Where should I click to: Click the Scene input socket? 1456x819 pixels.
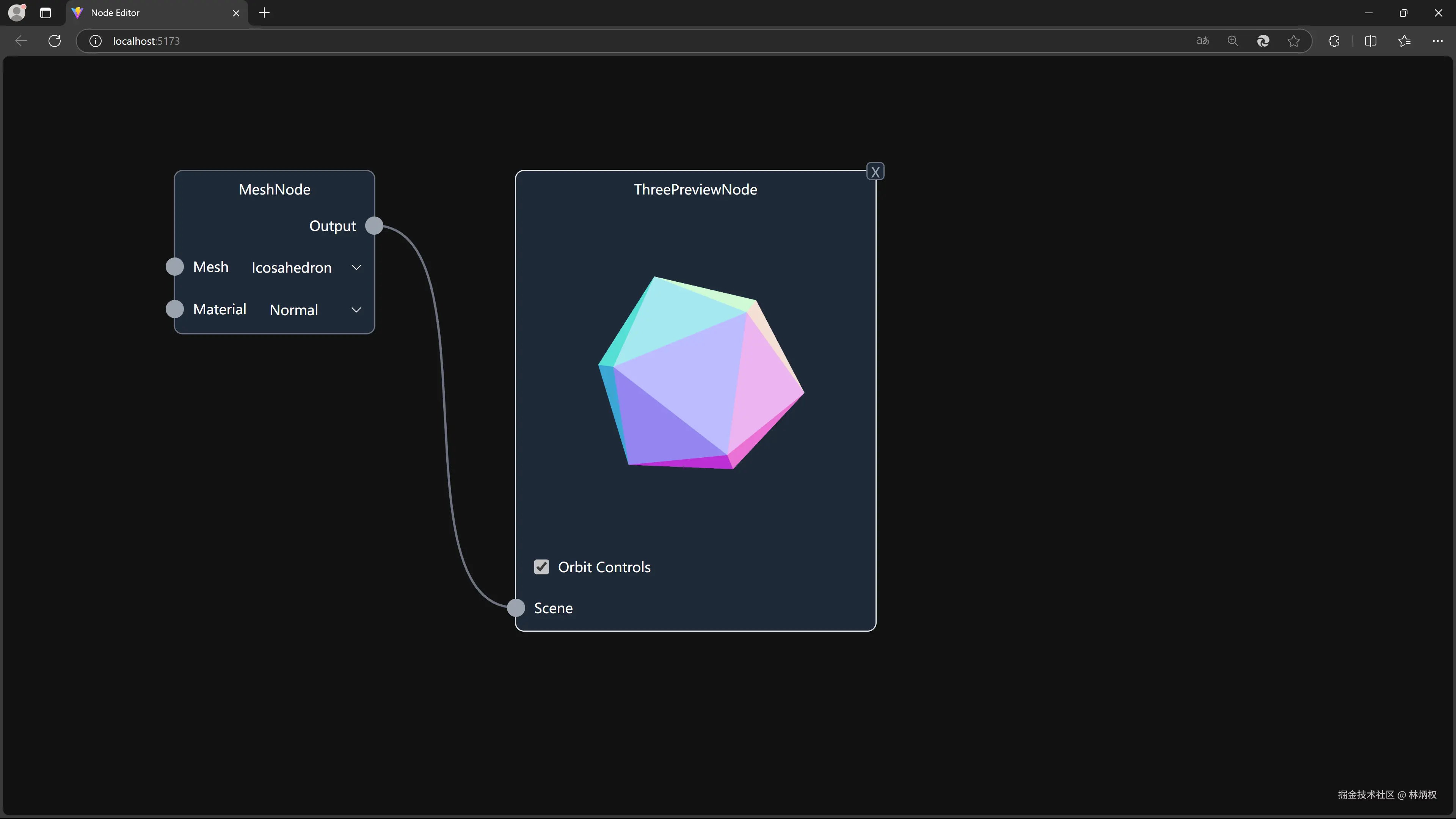pyautogui.click(x=516, y=607)
